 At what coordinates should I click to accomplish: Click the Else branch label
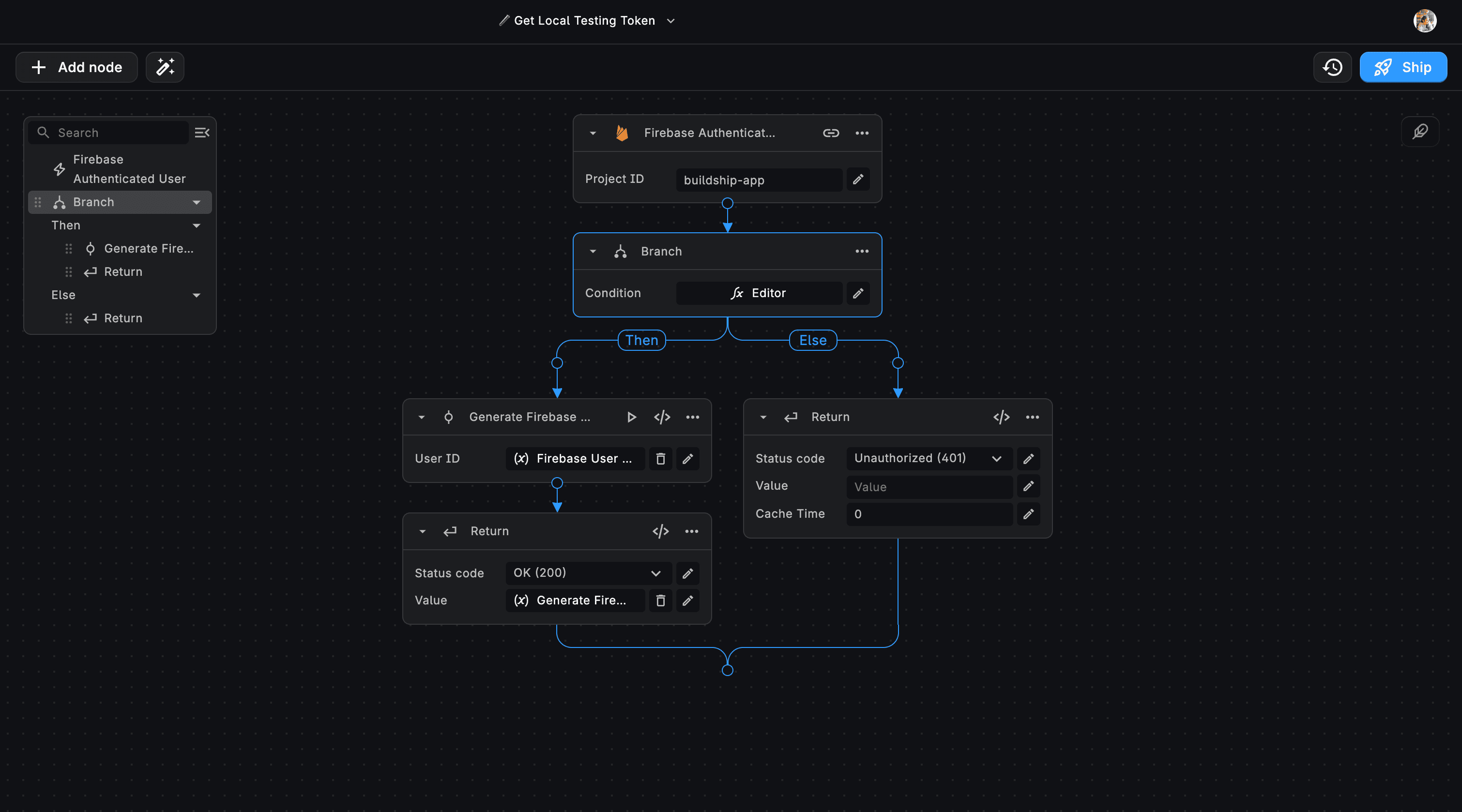click(813, 341)
